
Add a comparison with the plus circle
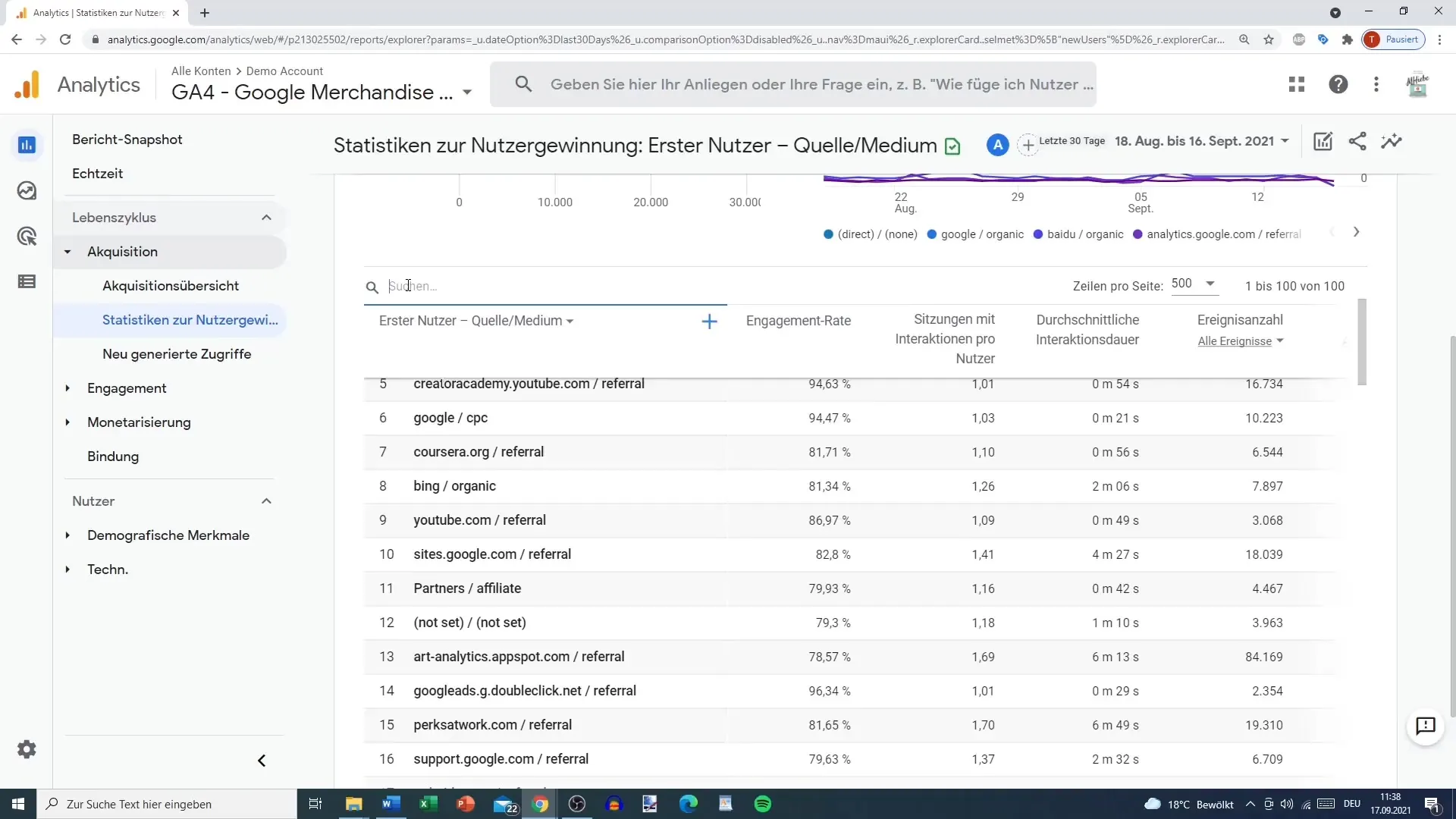[1028, 145]
